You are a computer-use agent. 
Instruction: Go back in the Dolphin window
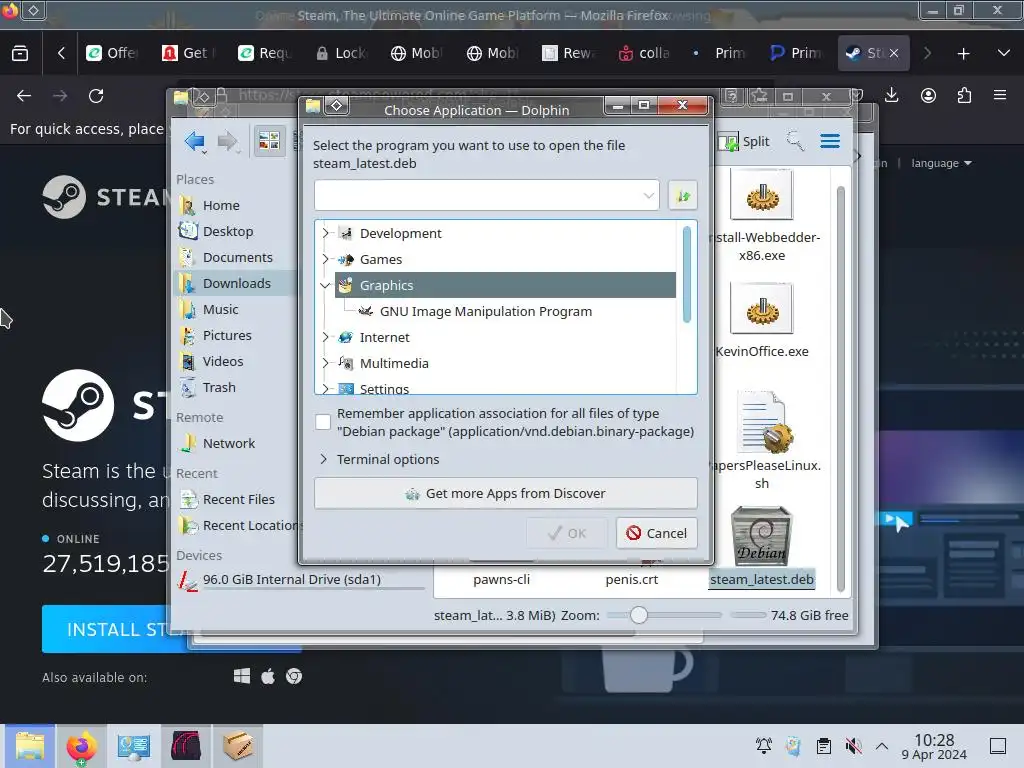(195, 141)
